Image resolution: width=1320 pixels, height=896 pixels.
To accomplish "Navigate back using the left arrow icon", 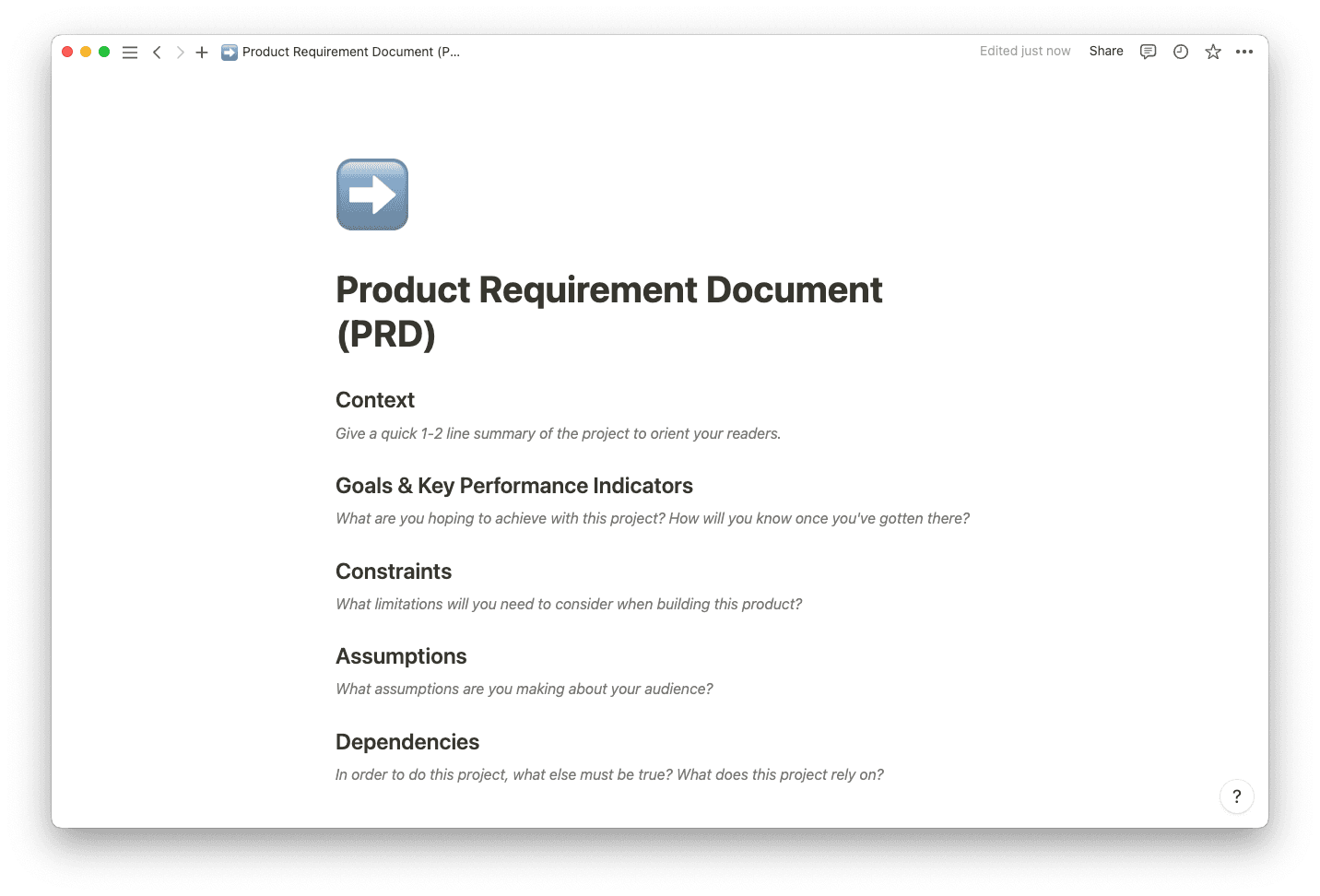I will point(157,53).
